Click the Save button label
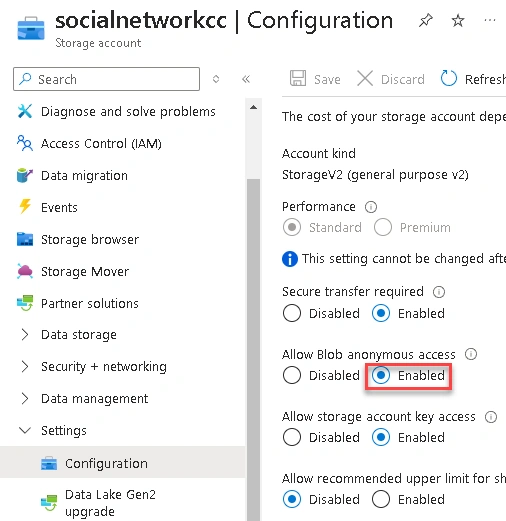Screen dimensions: 506x521 click(327, 80)
